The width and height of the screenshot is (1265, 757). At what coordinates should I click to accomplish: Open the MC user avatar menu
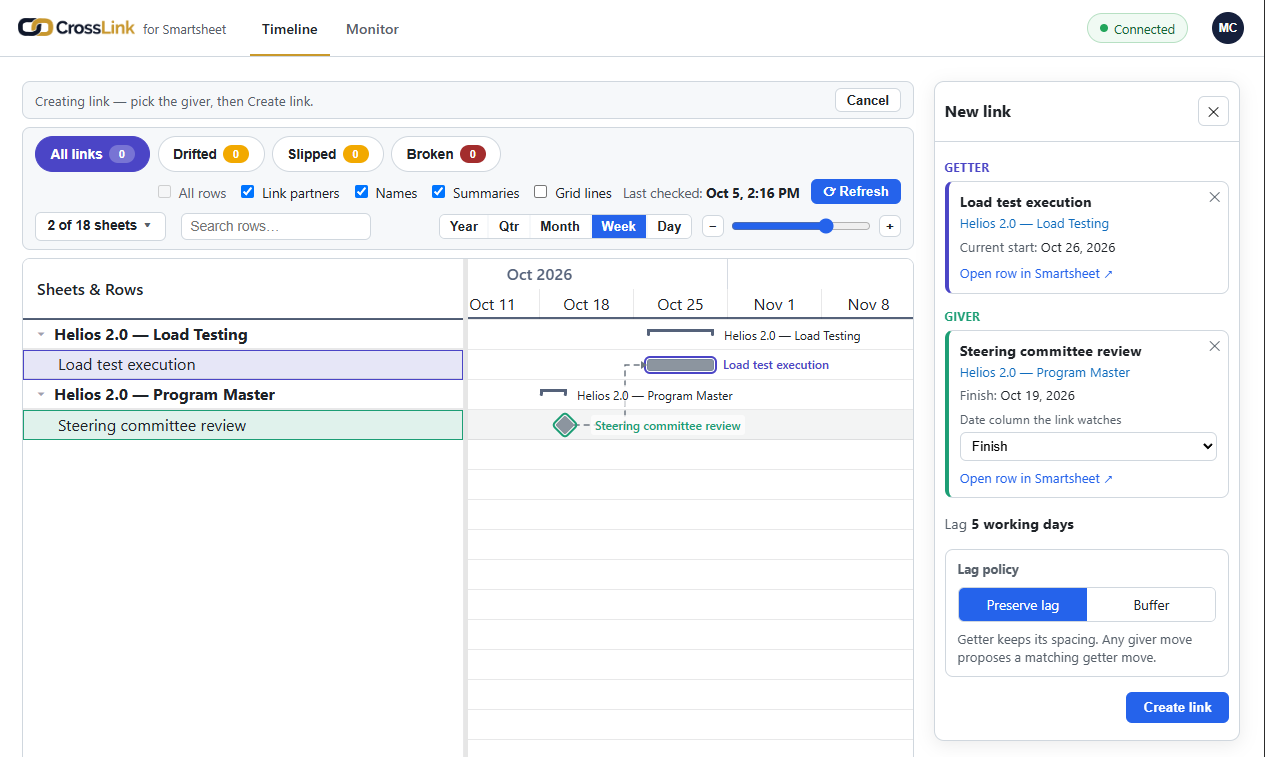(1228, 28)
